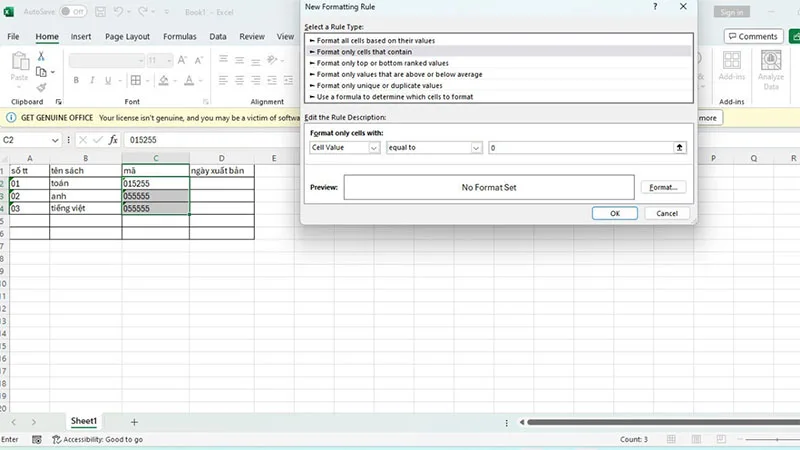Toggle Underline formatting button
Image resolution: width=800 pixels, height=450 pixels.
[108, 80]
